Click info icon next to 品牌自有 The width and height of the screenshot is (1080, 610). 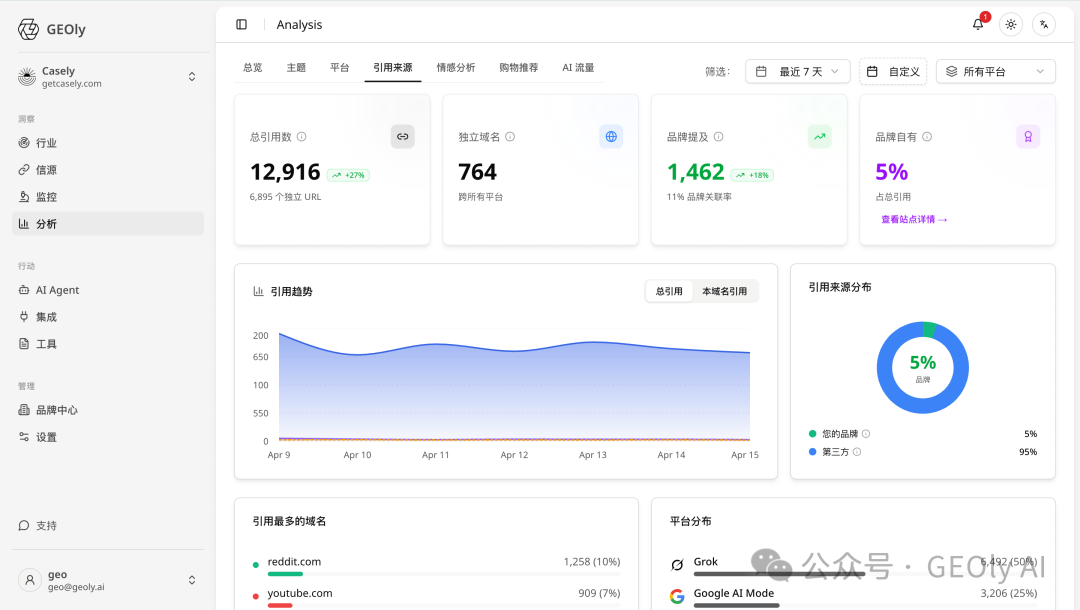927,137
